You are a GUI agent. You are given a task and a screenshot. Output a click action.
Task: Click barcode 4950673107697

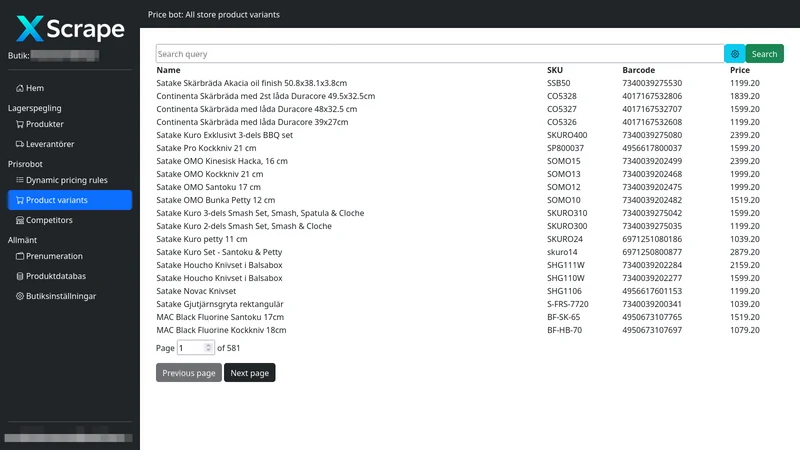coord(652,330)
